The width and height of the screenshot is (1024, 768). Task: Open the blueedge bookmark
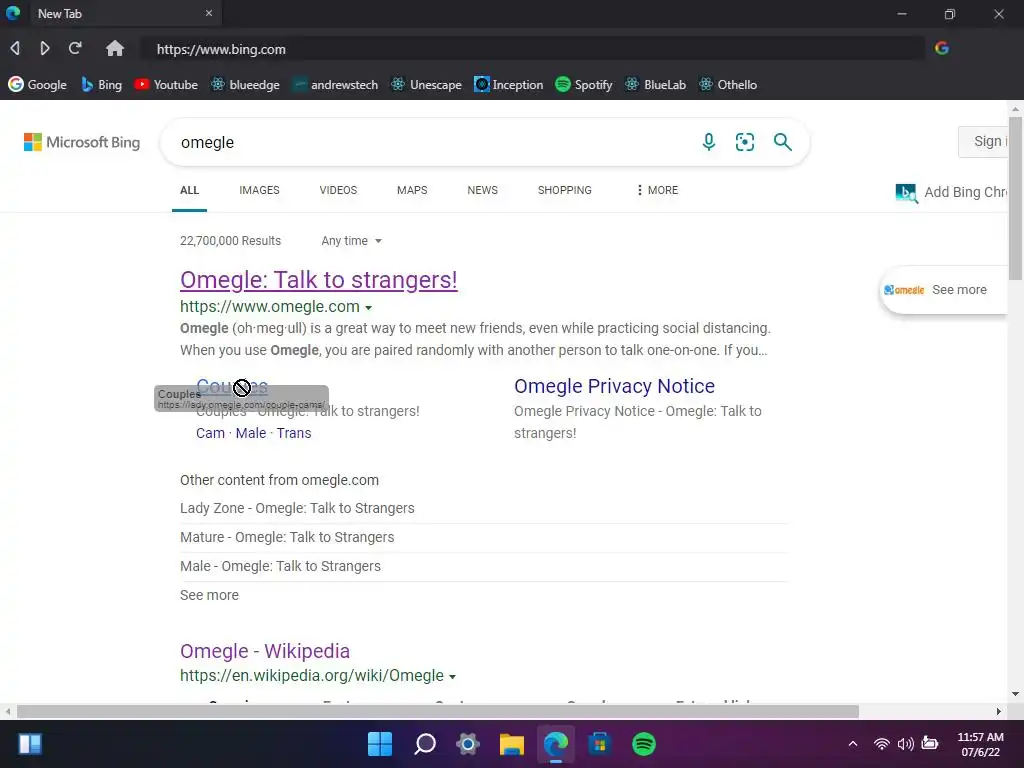click(246, 85)
